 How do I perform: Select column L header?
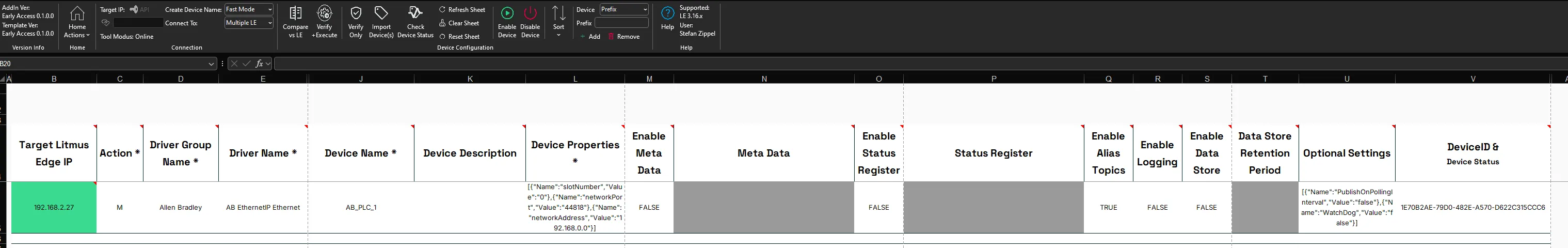575,79
